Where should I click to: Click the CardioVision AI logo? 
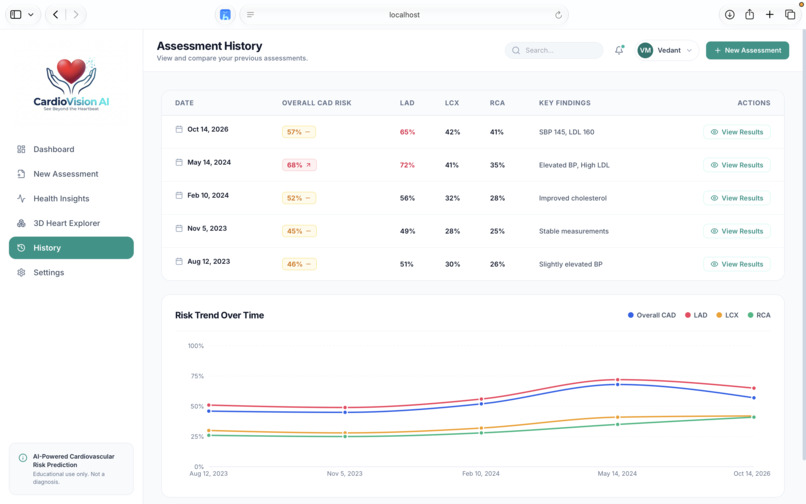click(x=71, y=84)
